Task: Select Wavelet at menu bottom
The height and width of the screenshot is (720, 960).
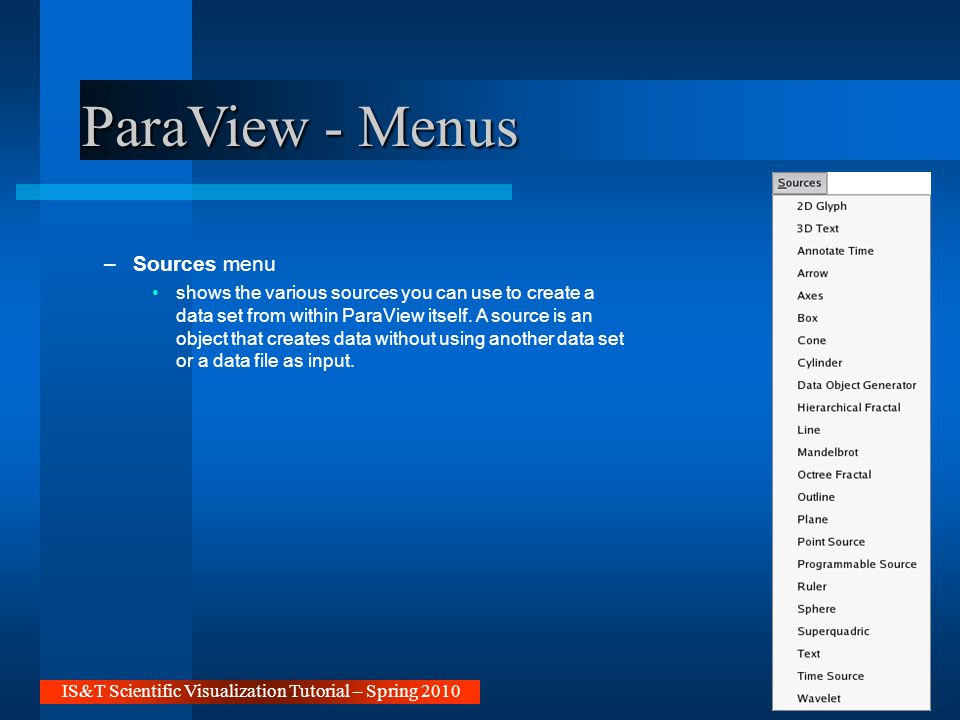Action: click(x=852, y=699)
